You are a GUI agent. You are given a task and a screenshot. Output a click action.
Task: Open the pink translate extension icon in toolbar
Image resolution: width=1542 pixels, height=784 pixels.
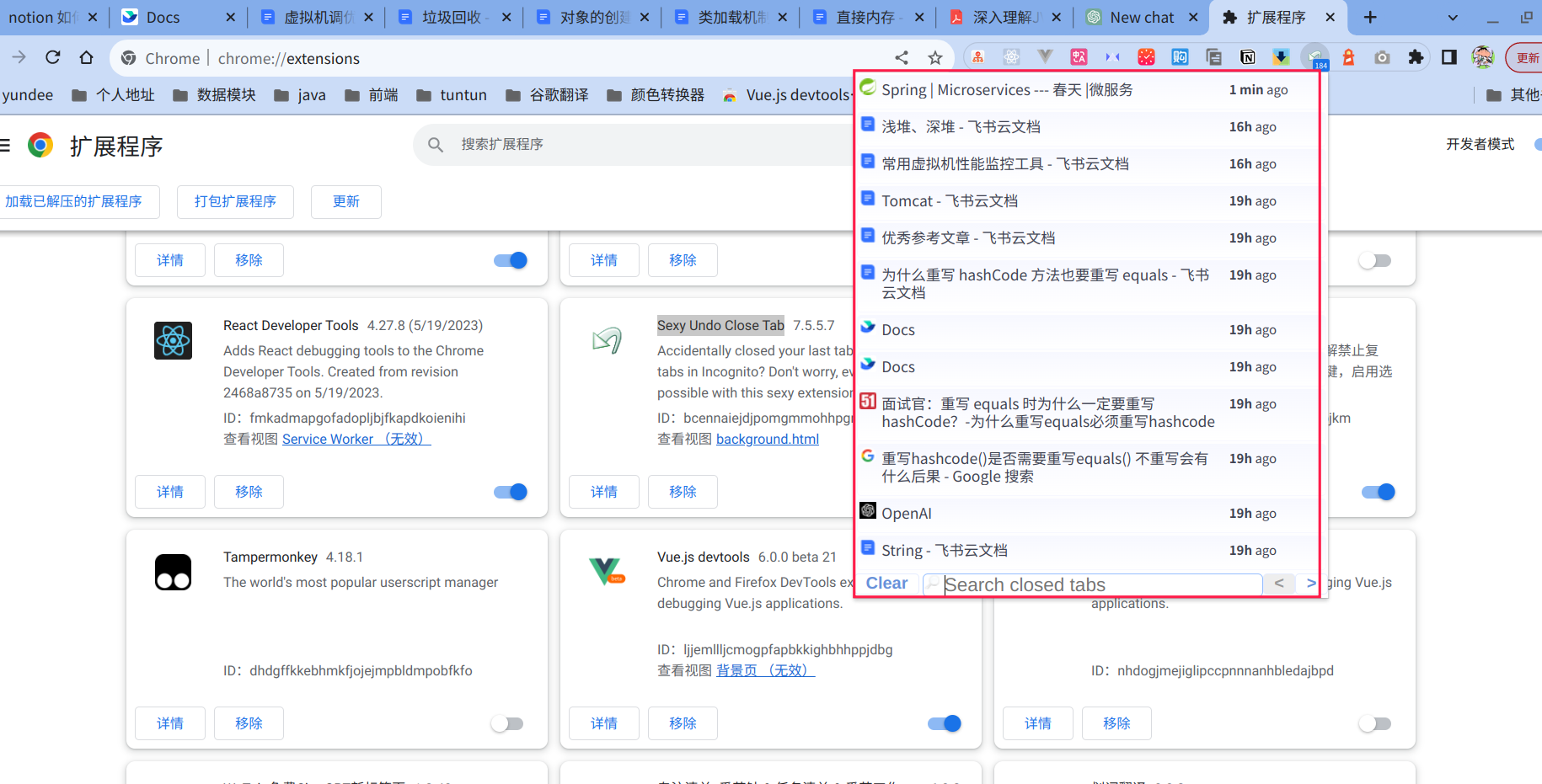pyautogui.click(x=1079, y=57)
